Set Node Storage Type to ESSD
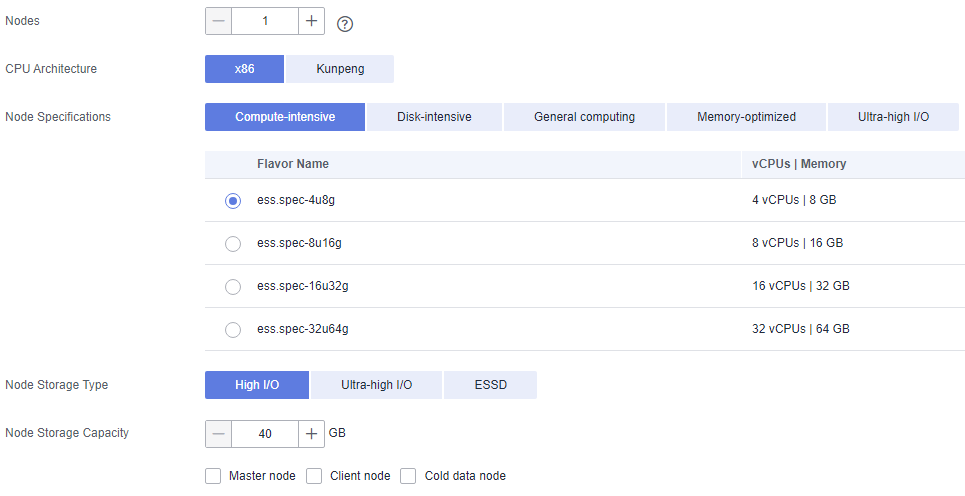The height and width of the screenshot is (496, 965). click(491, 385)
